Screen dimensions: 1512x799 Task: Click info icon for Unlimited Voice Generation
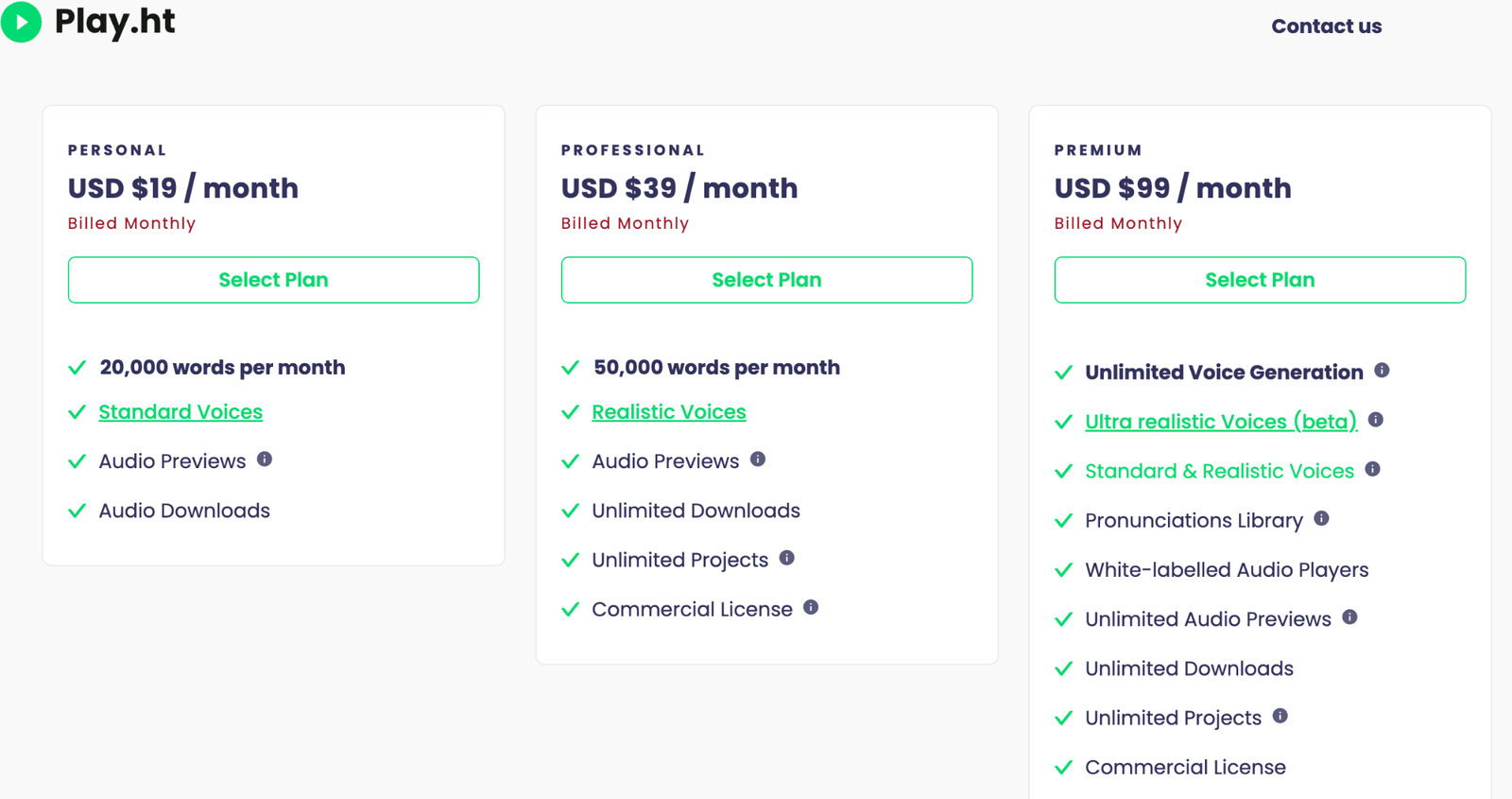[x=1382, y=370]
